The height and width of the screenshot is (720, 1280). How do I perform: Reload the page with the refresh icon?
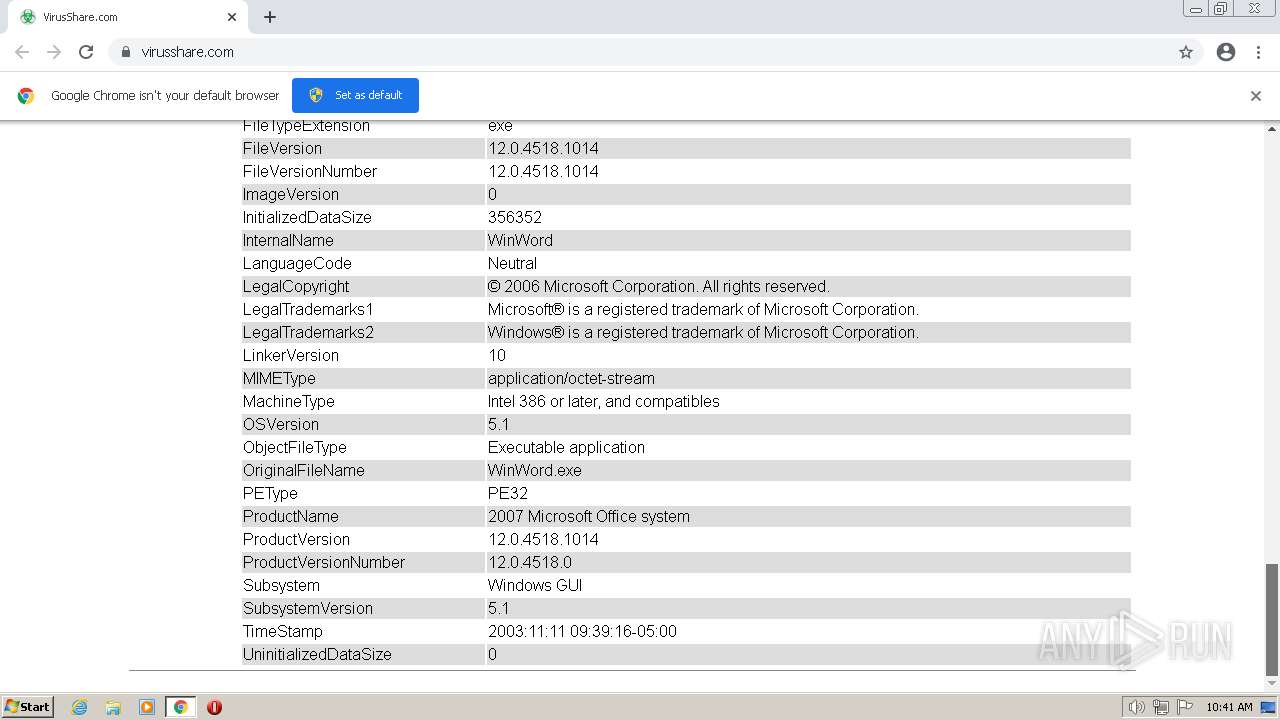coord(86,52)
